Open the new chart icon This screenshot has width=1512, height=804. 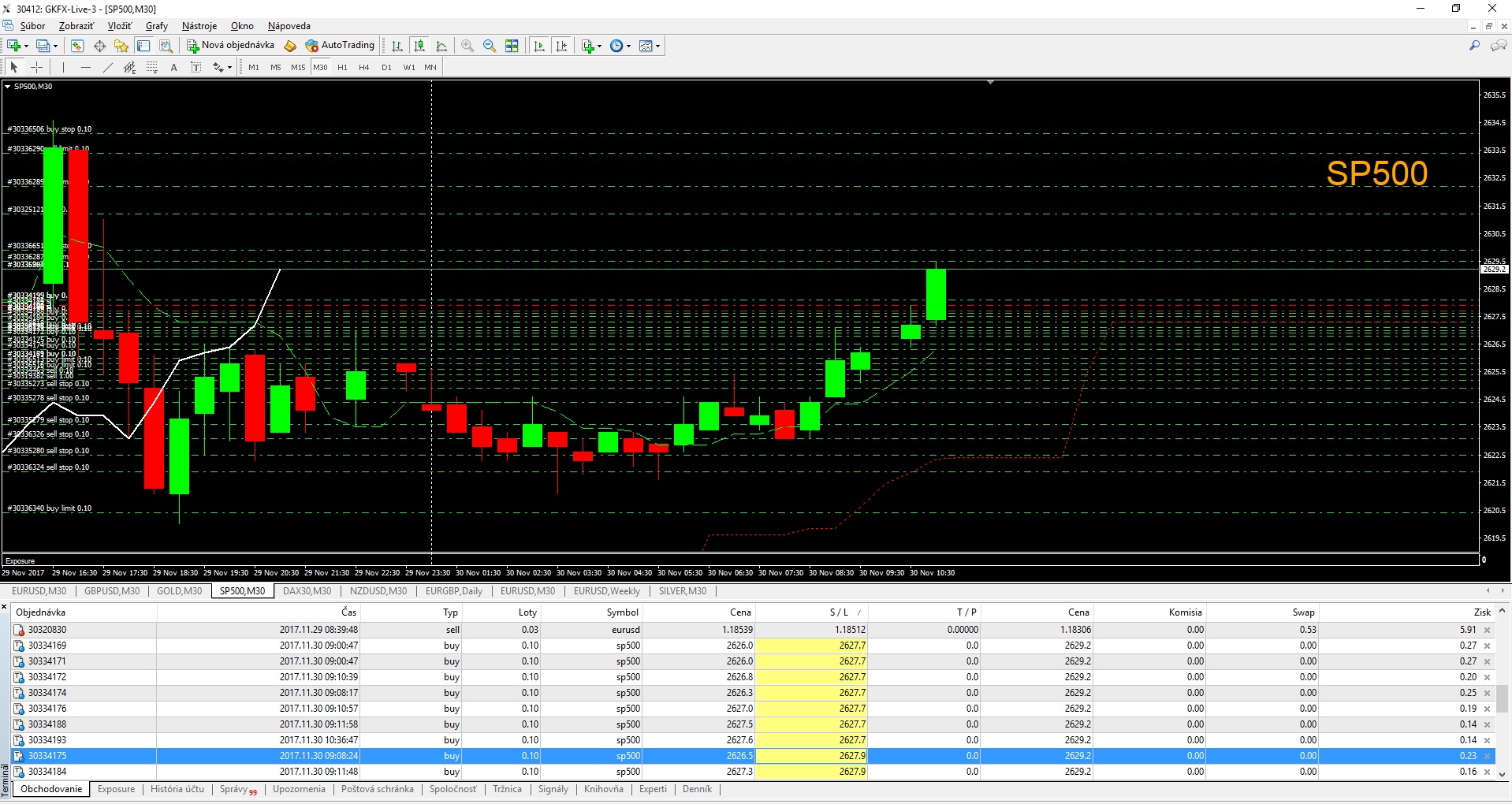(x=13, y=46)
